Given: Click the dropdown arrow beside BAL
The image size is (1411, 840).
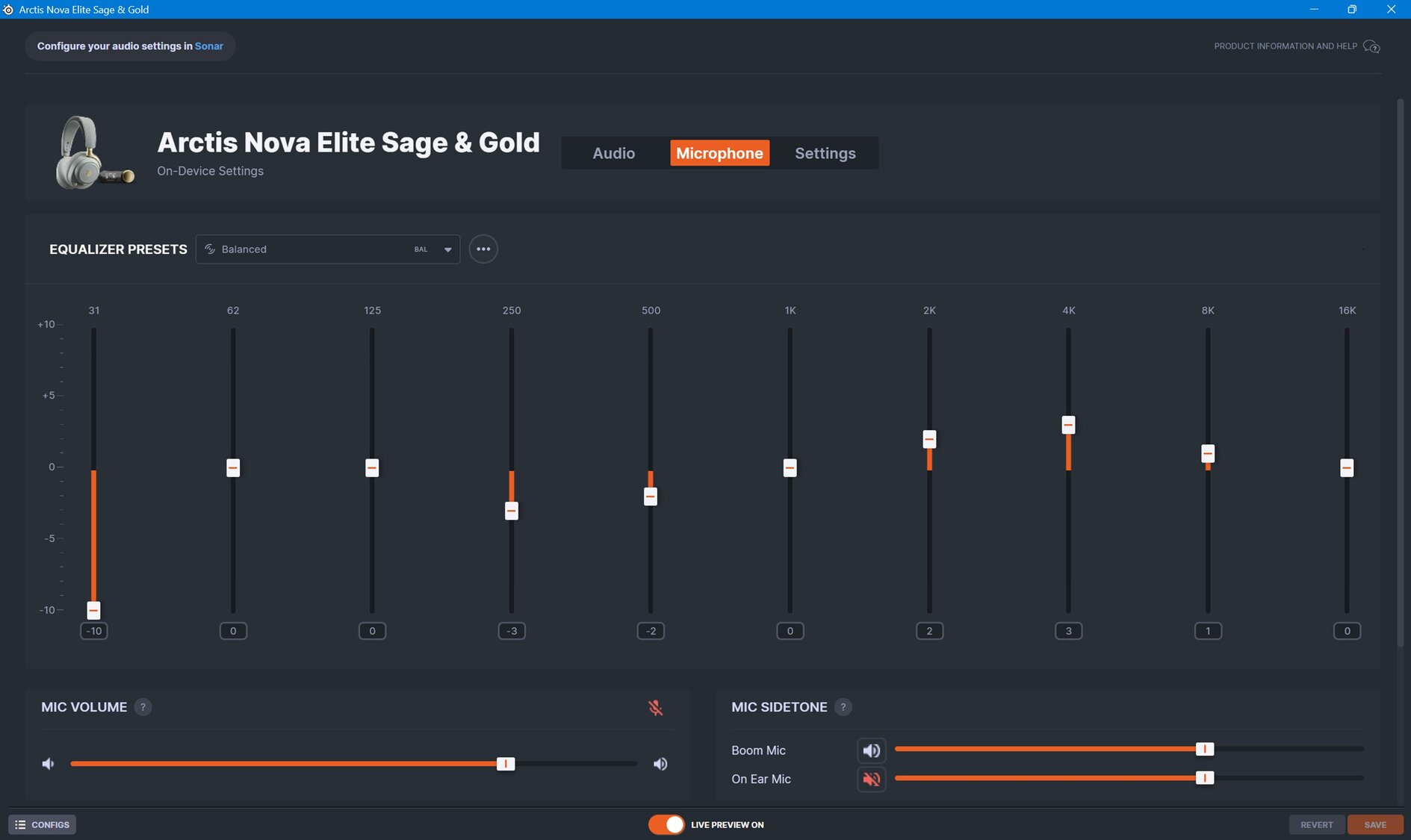Looking at the screenshot, I should [447, 249].
